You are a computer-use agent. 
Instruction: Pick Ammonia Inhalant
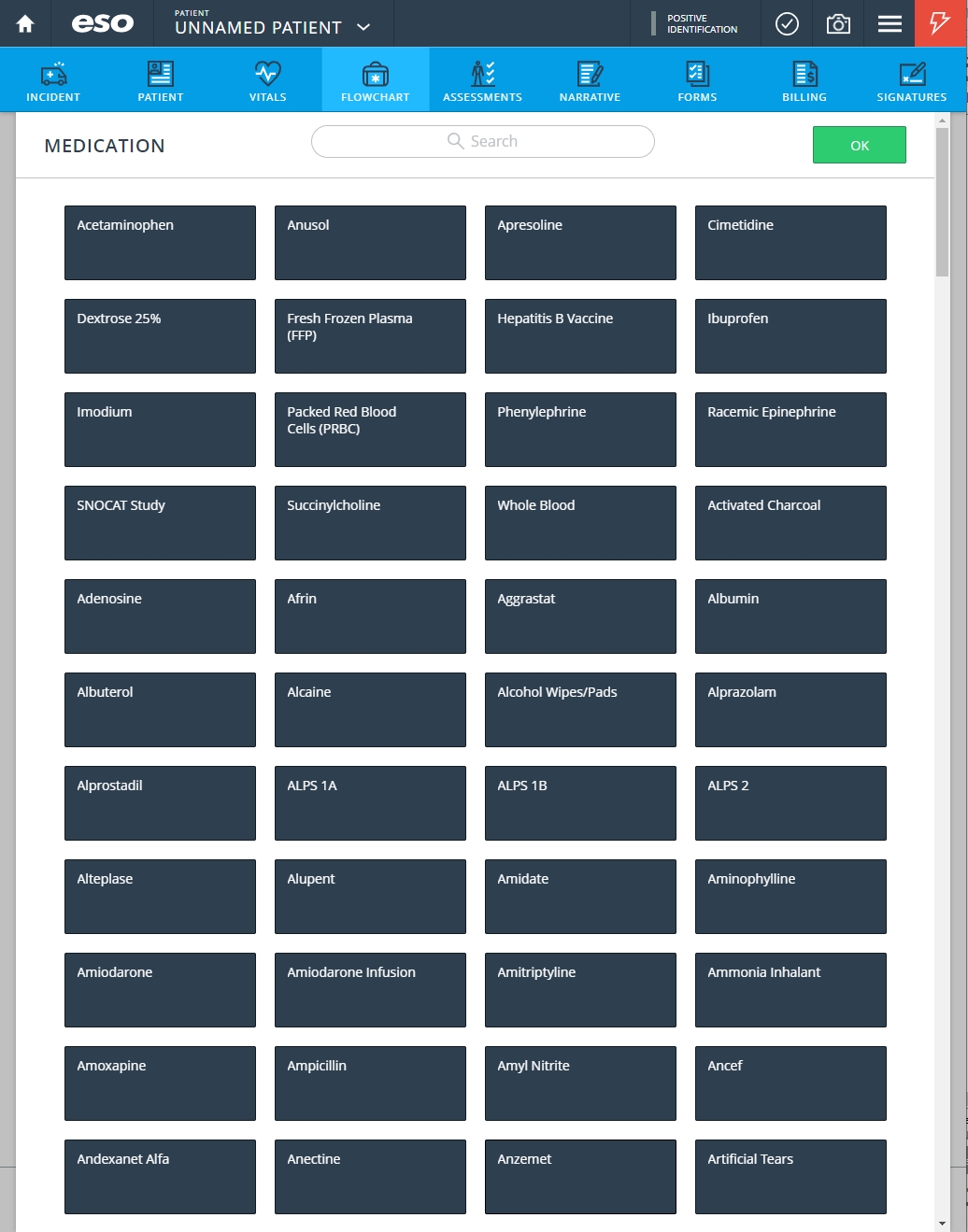coord(790,990)
